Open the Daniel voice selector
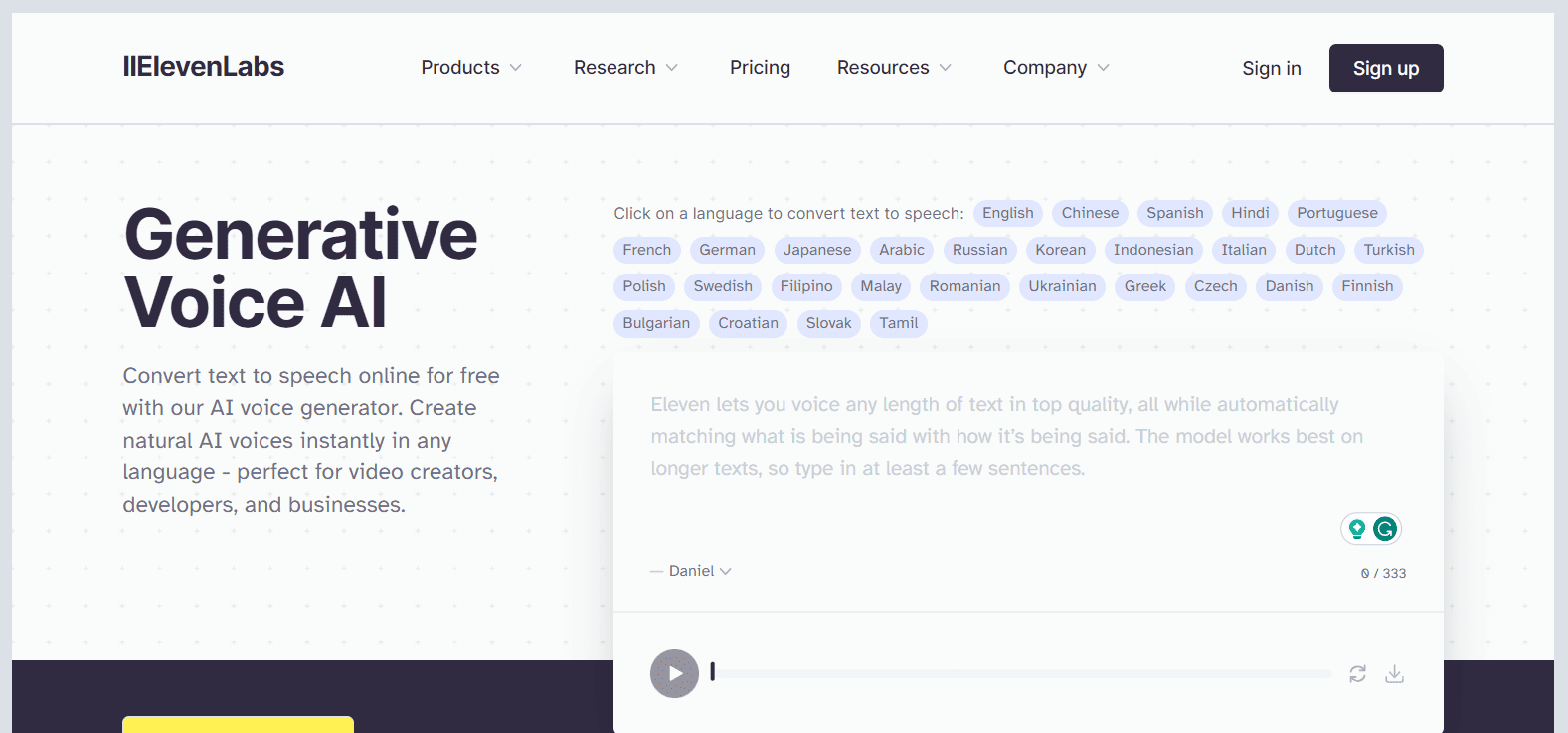1568x733 pixels. (699, 571)
